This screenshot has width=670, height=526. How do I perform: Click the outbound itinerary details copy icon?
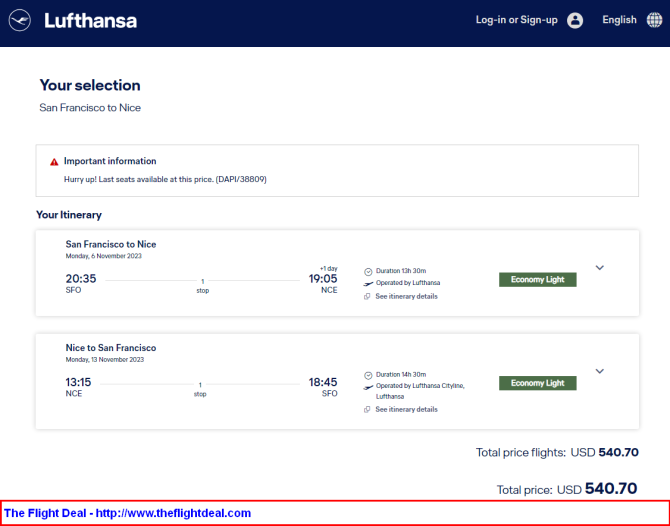coord(367,297)
